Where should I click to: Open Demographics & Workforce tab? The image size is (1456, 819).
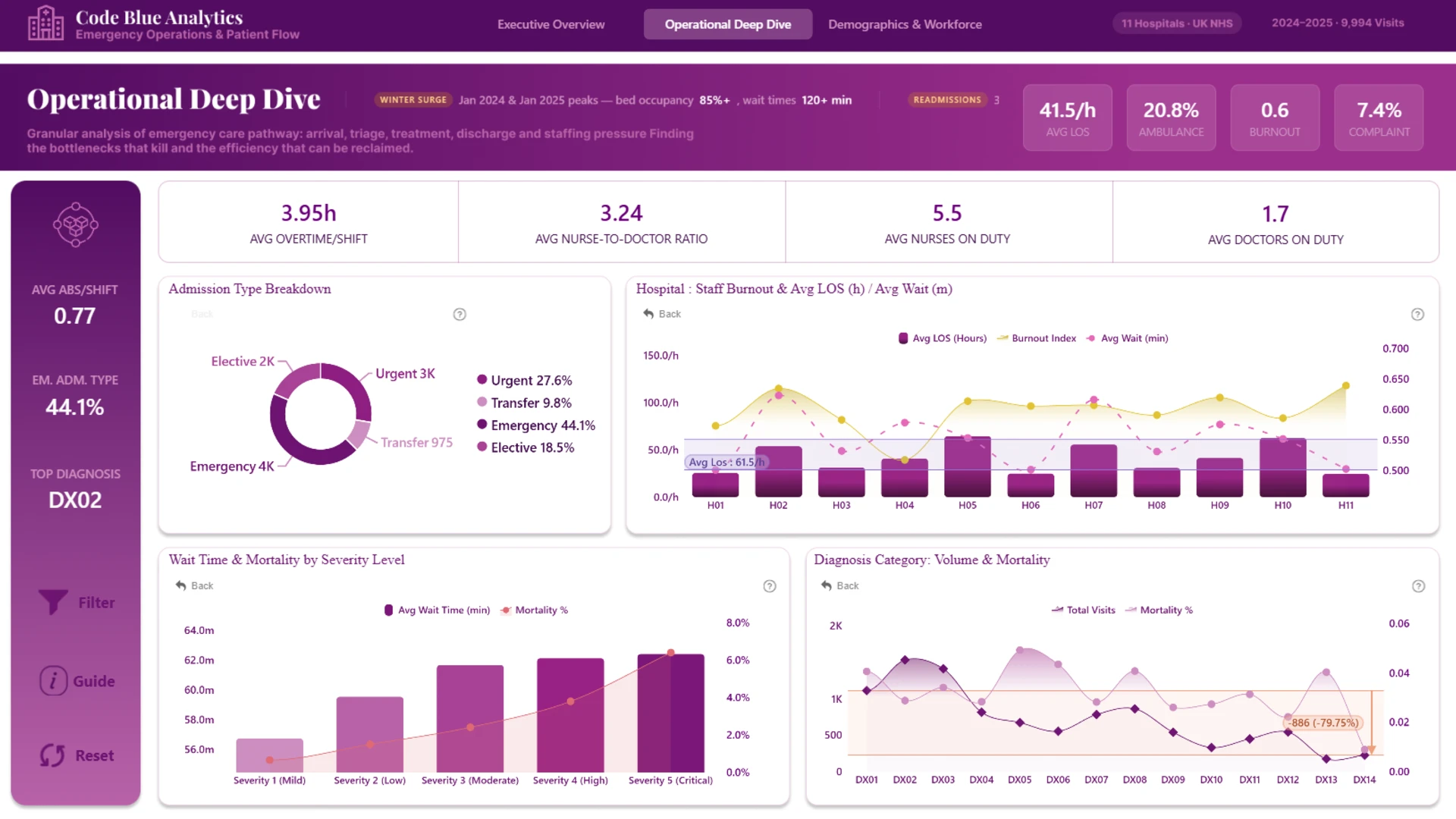point(905,24)
